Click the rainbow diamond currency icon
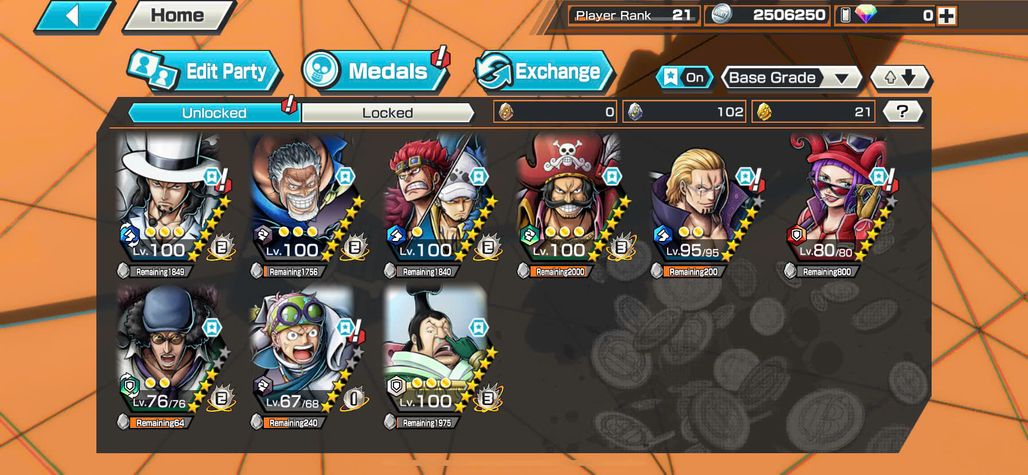The height and width of the screenshot is (475, 1028). click(x=865, y=15)
